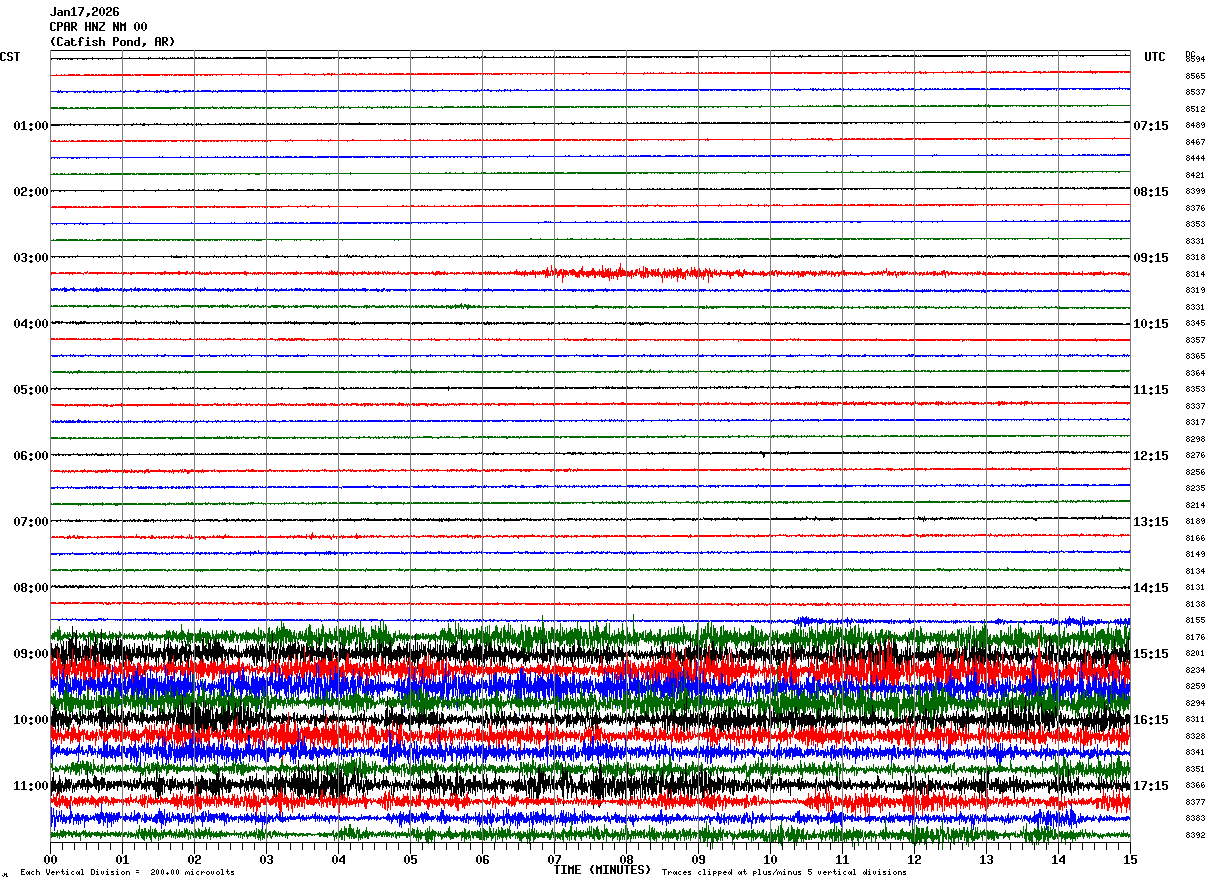
Task: Click the DC offset value 8537
Action: coord(1195,92)
